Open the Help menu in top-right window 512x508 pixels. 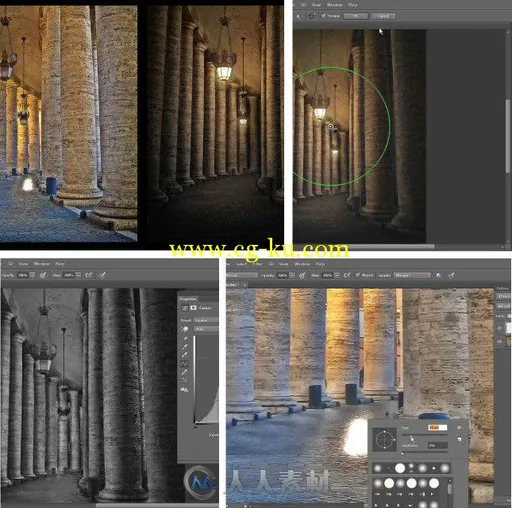[353, 5]
